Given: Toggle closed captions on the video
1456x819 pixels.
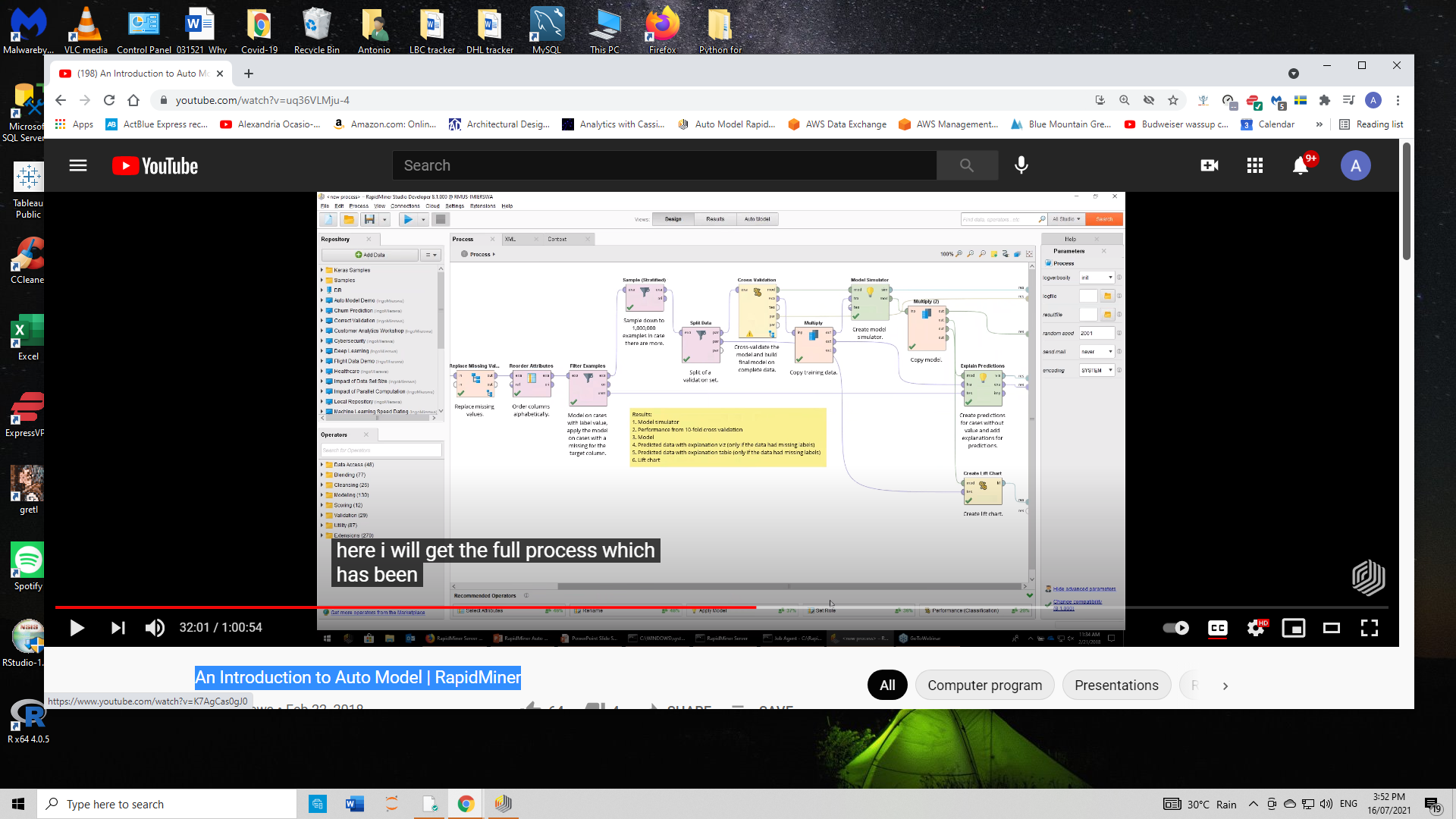Looking at the screenshot, I should point(1218,628).
